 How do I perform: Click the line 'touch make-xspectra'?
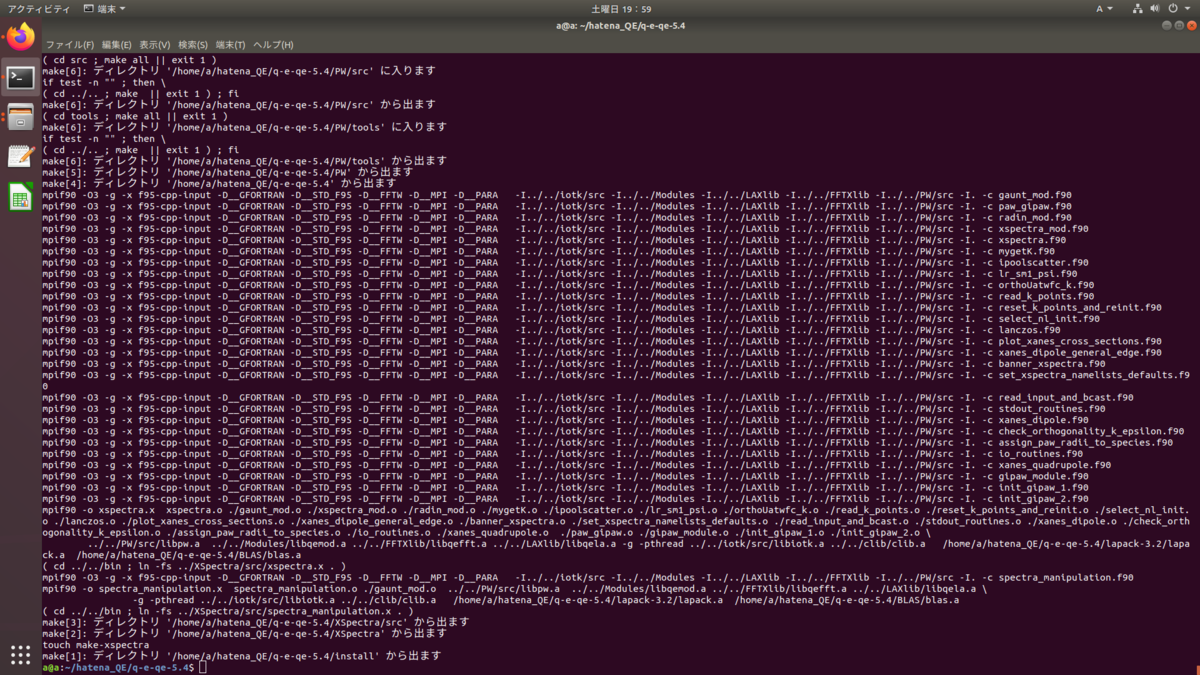tap(96, 644)
